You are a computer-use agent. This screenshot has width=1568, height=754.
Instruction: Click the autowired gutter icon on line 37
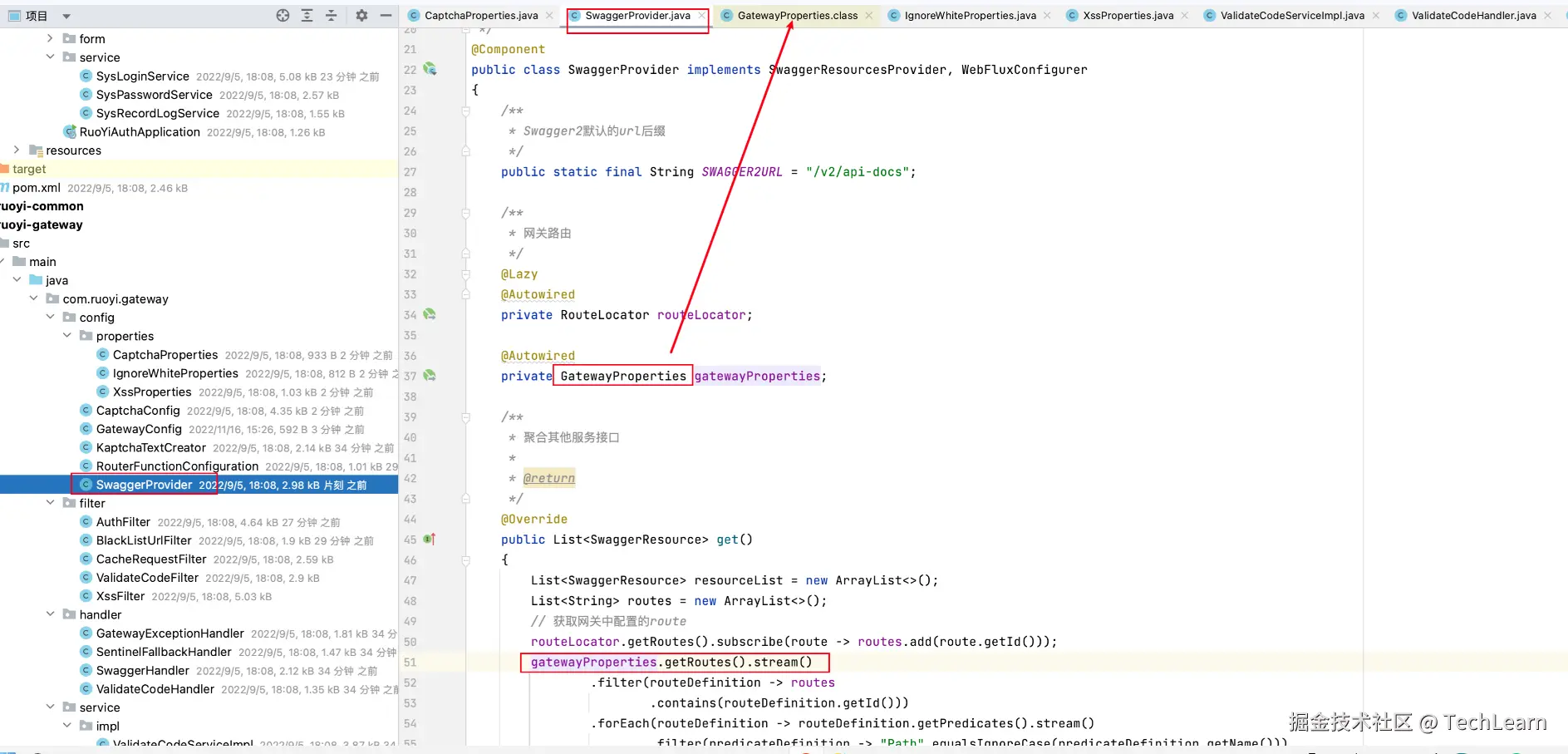pyautogui.click(x=430, y=376)
